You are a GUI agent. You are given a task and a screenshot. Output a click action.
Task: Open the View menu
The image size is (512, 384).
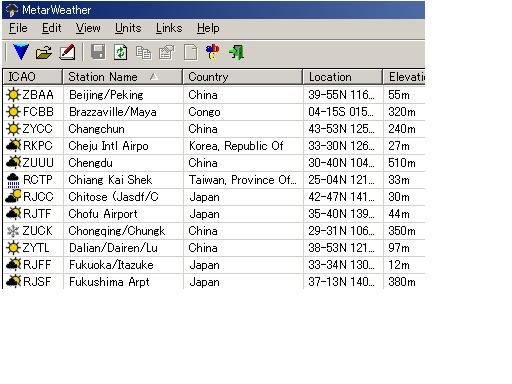[x=88, y=28]
